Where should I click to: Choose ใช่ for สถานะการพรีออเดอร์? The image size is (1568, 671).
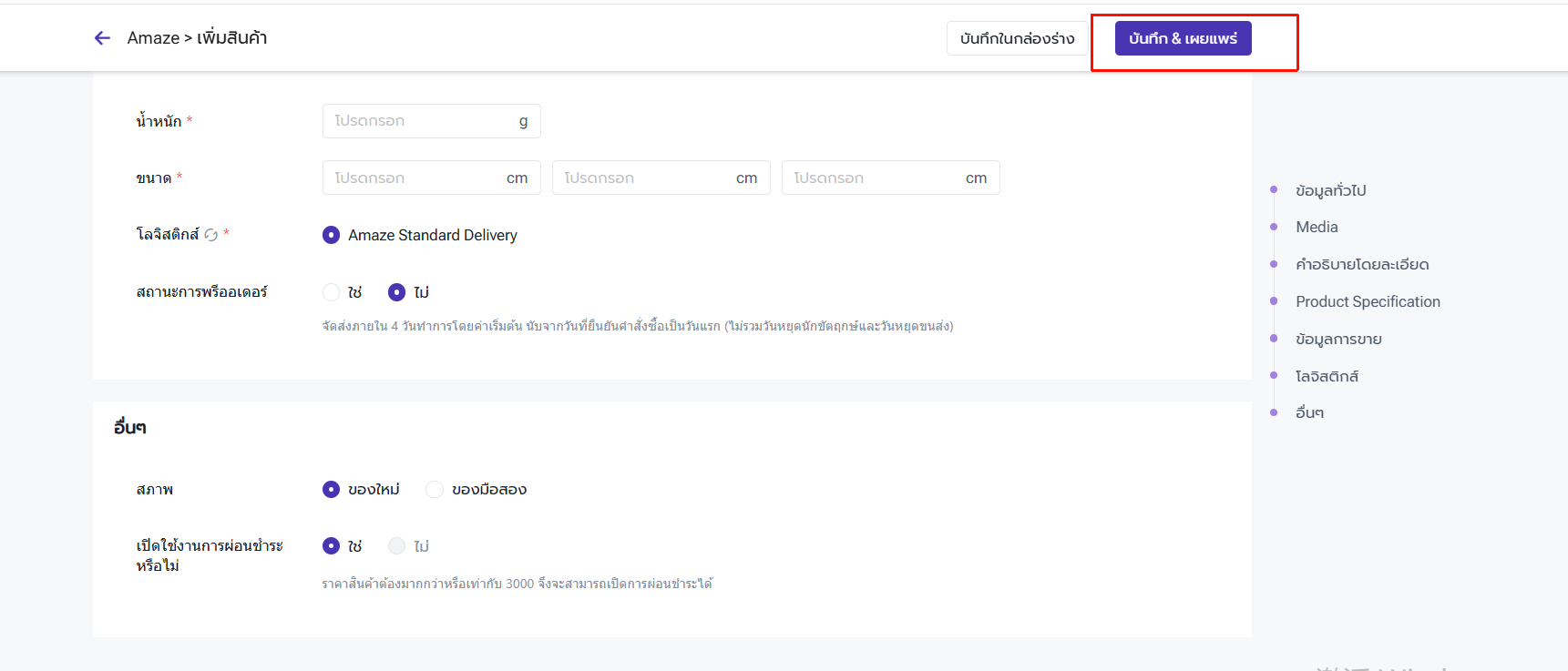[332, 292]
